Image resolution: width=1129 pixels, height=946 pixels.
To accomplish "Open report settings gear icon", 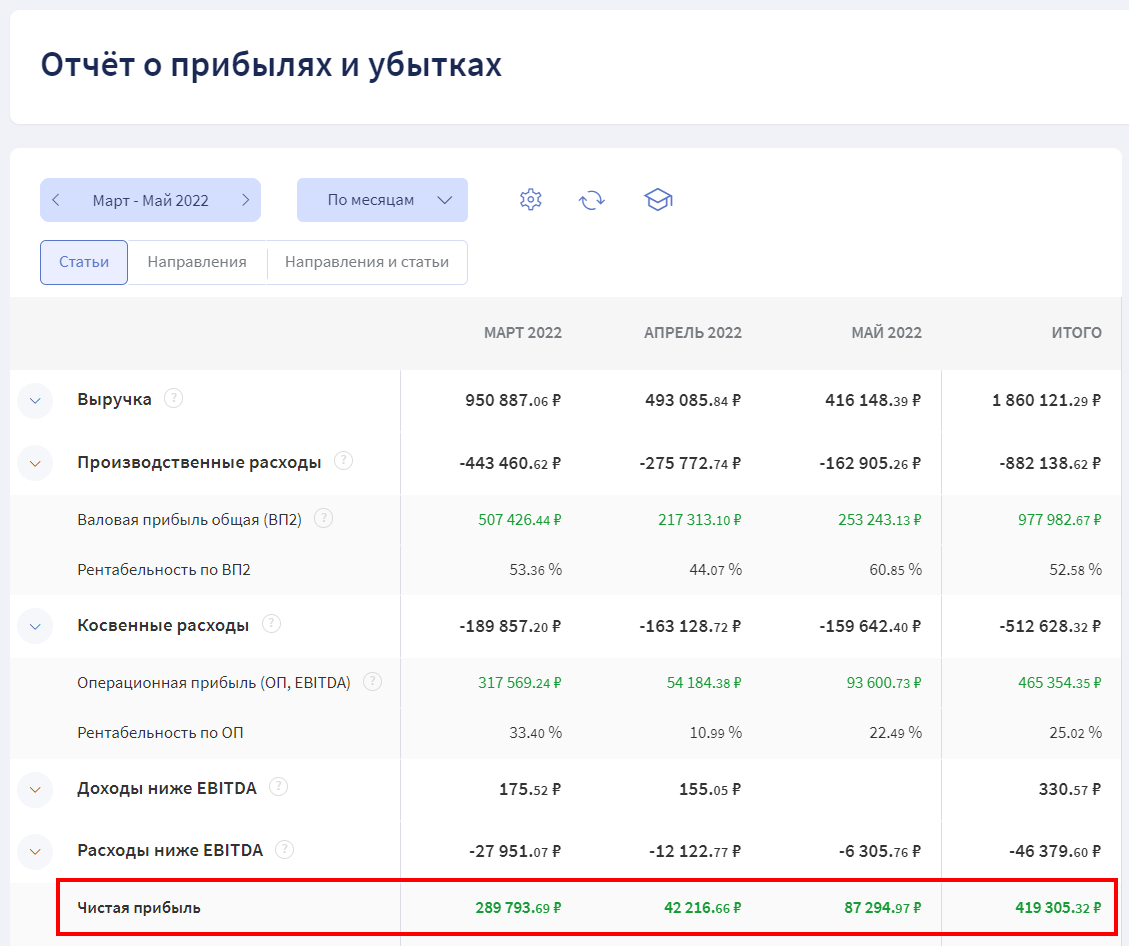I will tap(530, 200).
